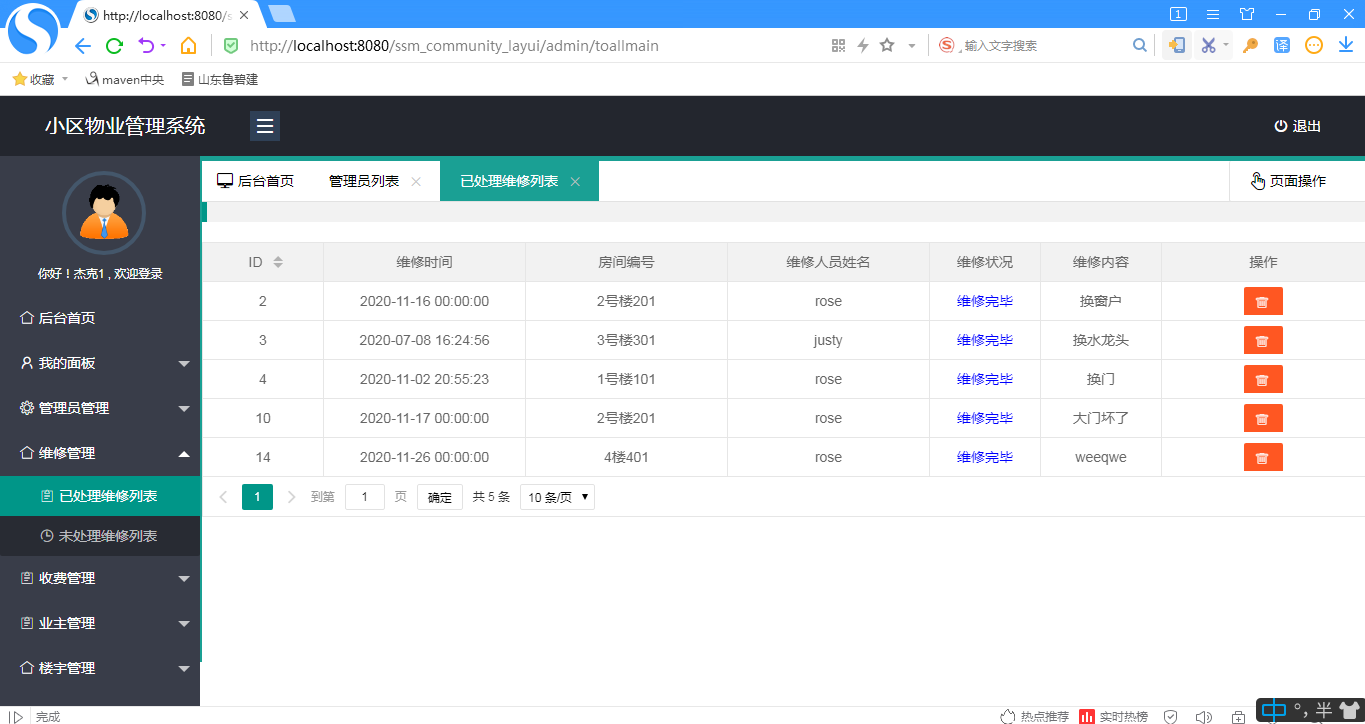Close the 已处理维修列表 tab

coord(575,182)
